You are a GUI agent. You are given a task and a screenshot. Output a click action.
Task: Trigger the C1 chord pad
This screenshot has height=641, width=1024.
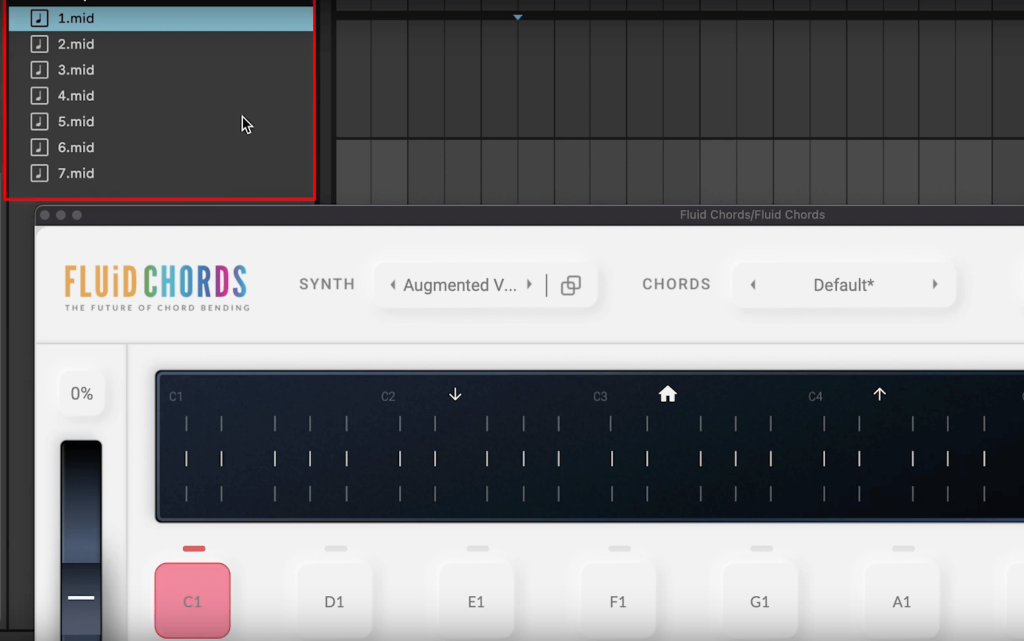coord(193,601)
